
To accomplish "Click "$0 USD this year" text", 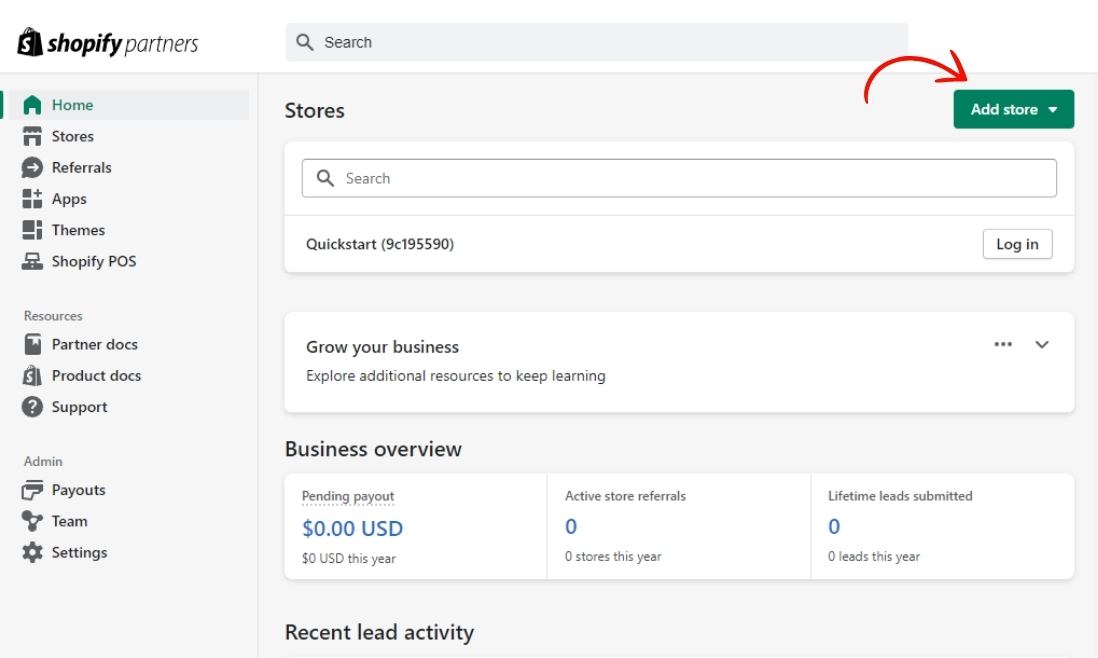I will click(x=349, y=559).
